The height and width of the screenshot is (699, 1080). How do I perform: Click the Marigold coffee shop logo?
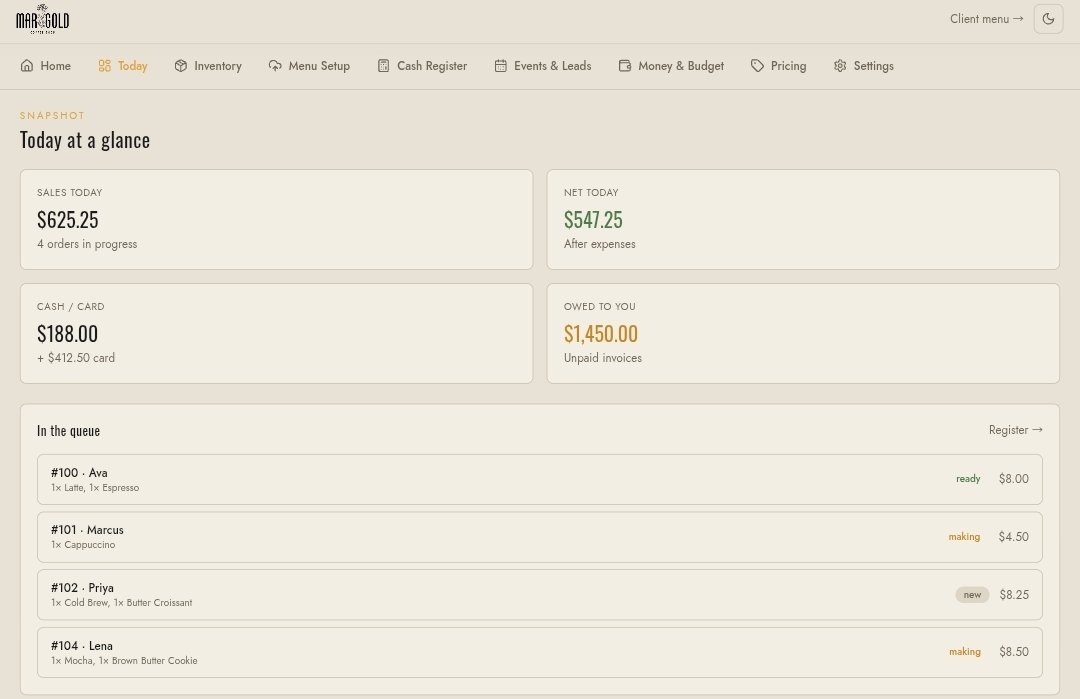point(43,20)
